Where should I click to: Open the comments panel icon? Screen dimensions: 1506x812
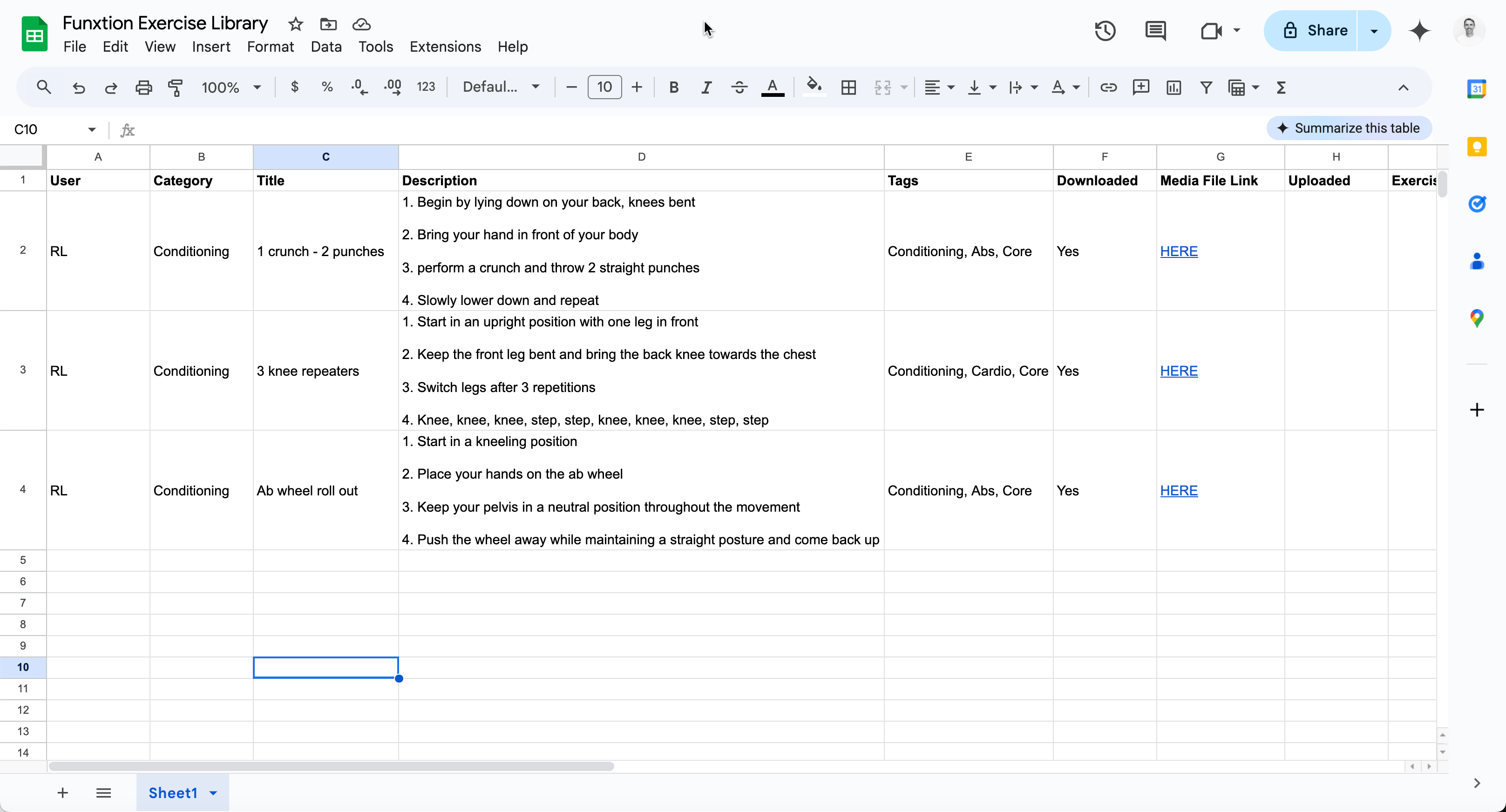[1155, 30]
